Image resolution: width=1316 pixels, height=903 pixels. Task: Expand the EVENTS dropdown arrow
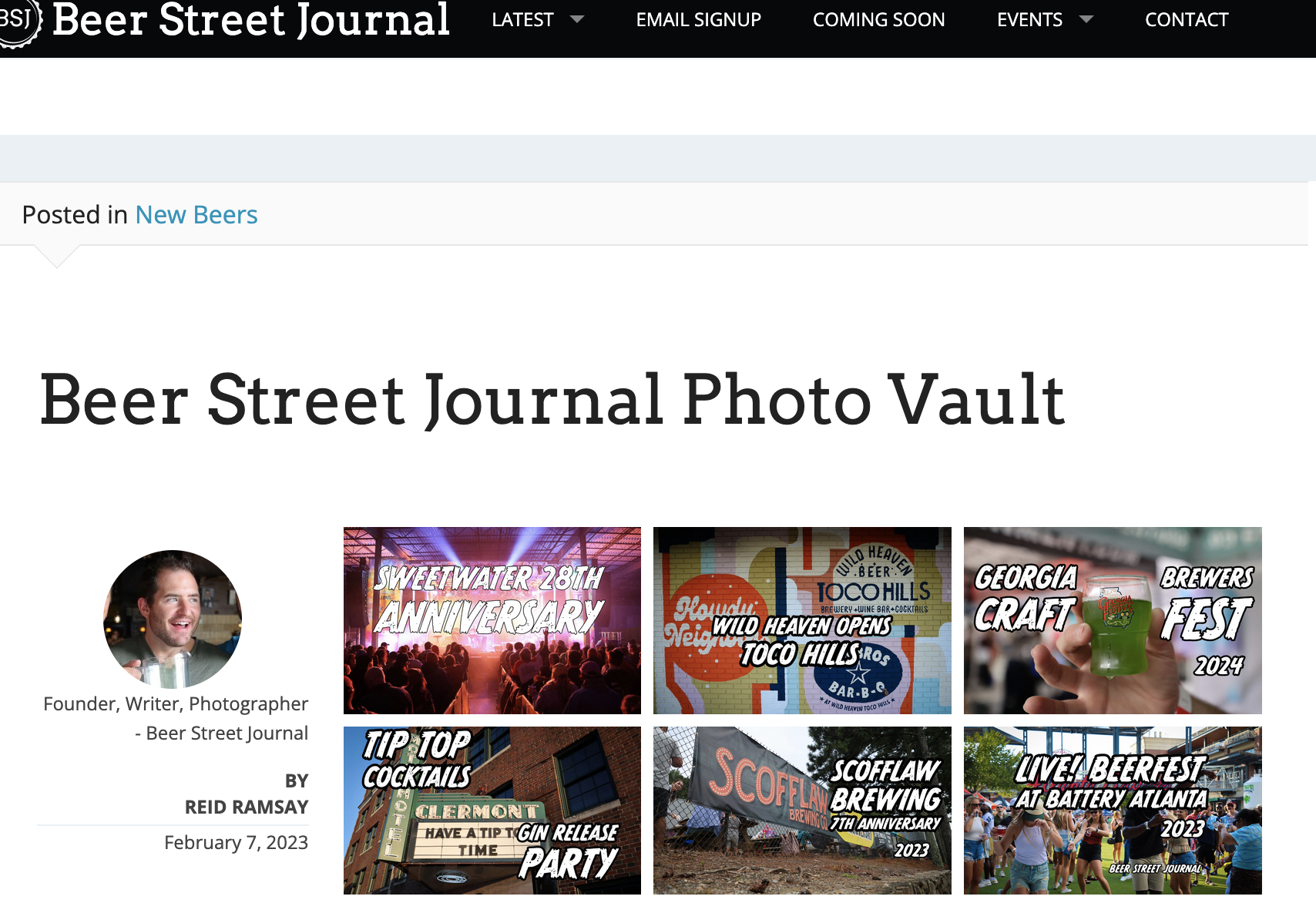click(1086, 20)
